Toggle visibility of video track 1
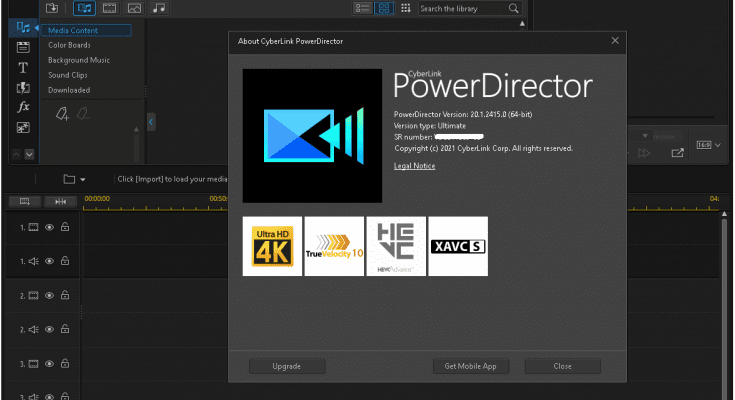The image size is (735, 400). 49,227
